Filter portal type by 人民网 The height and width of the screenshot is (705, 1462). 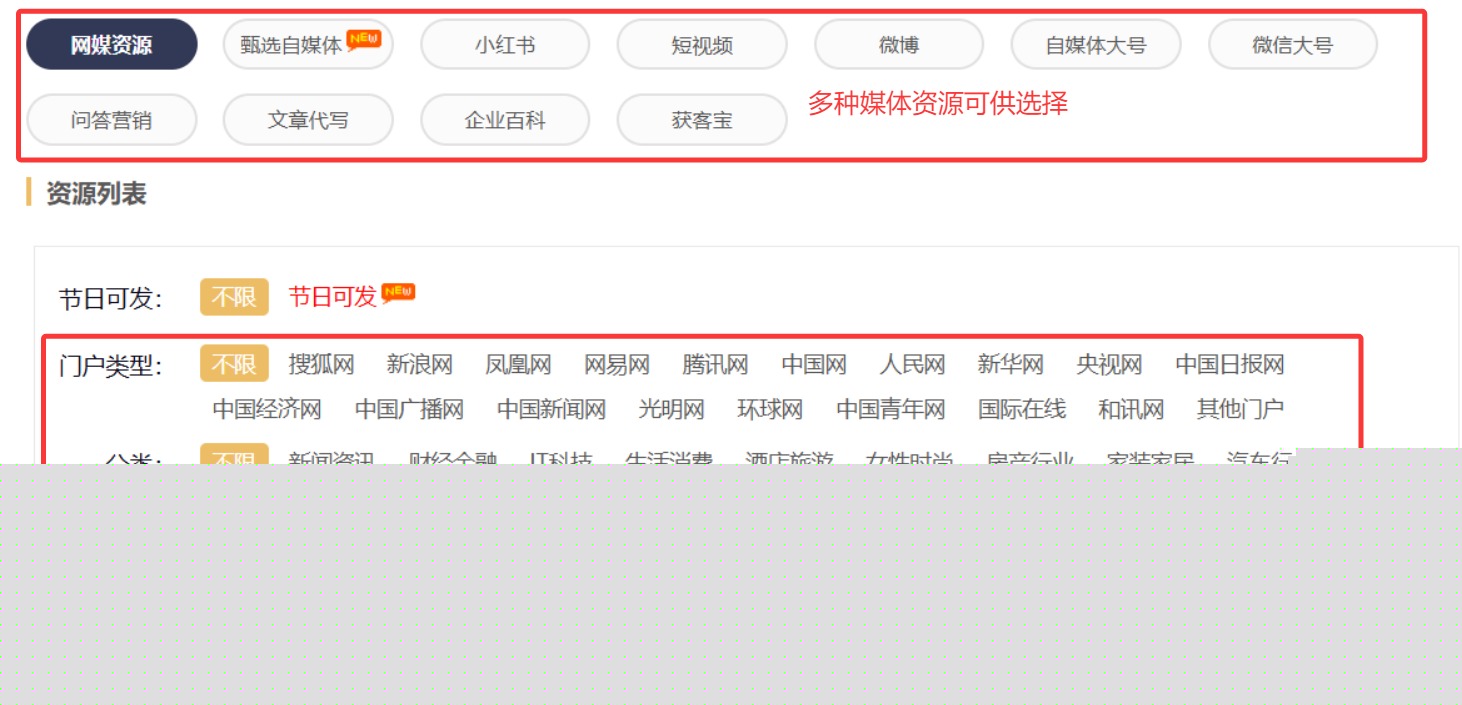pyautogui.click(x=912, y=364)
